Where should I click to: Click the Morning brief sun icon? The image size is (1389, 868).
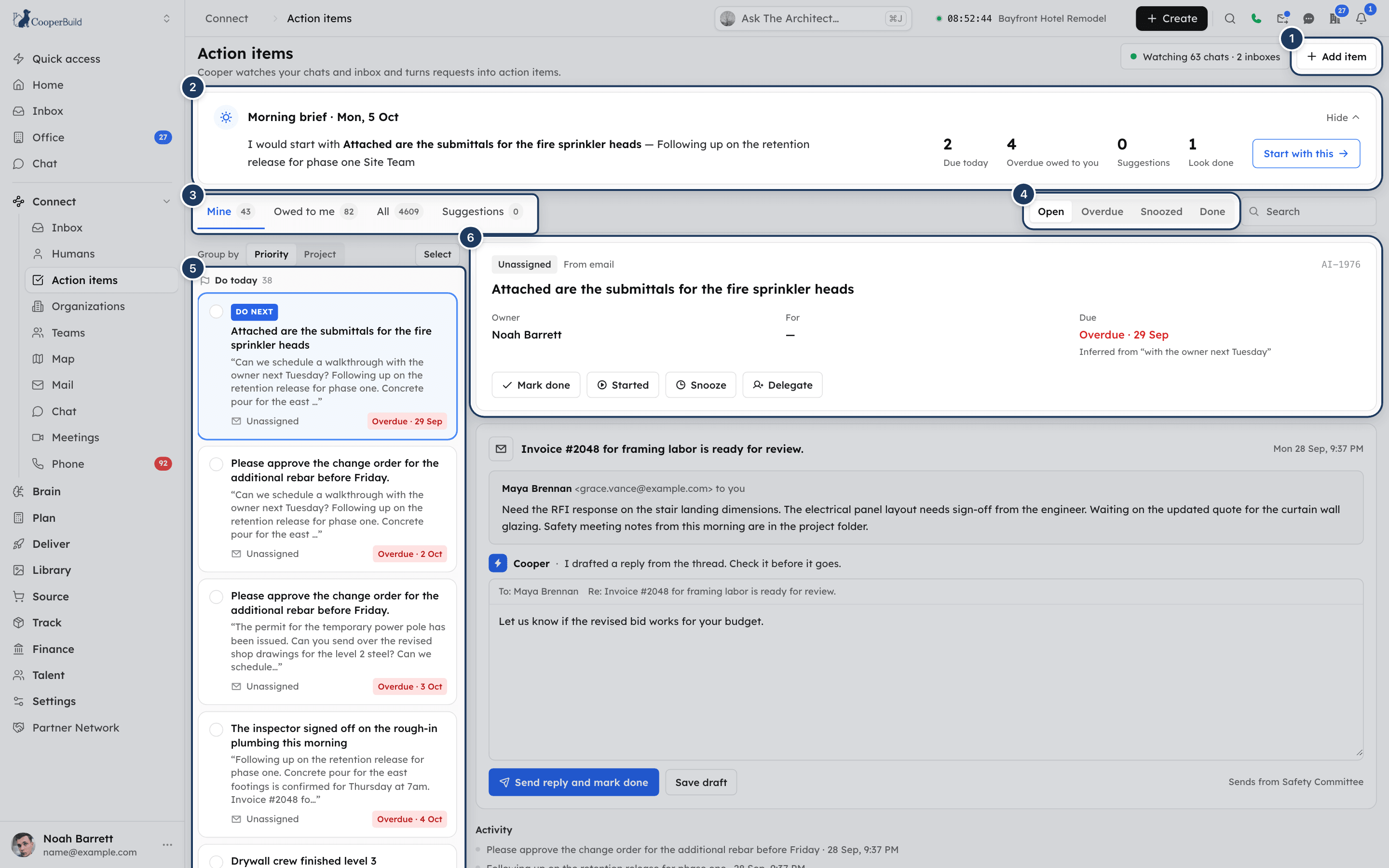click(226, 117)
